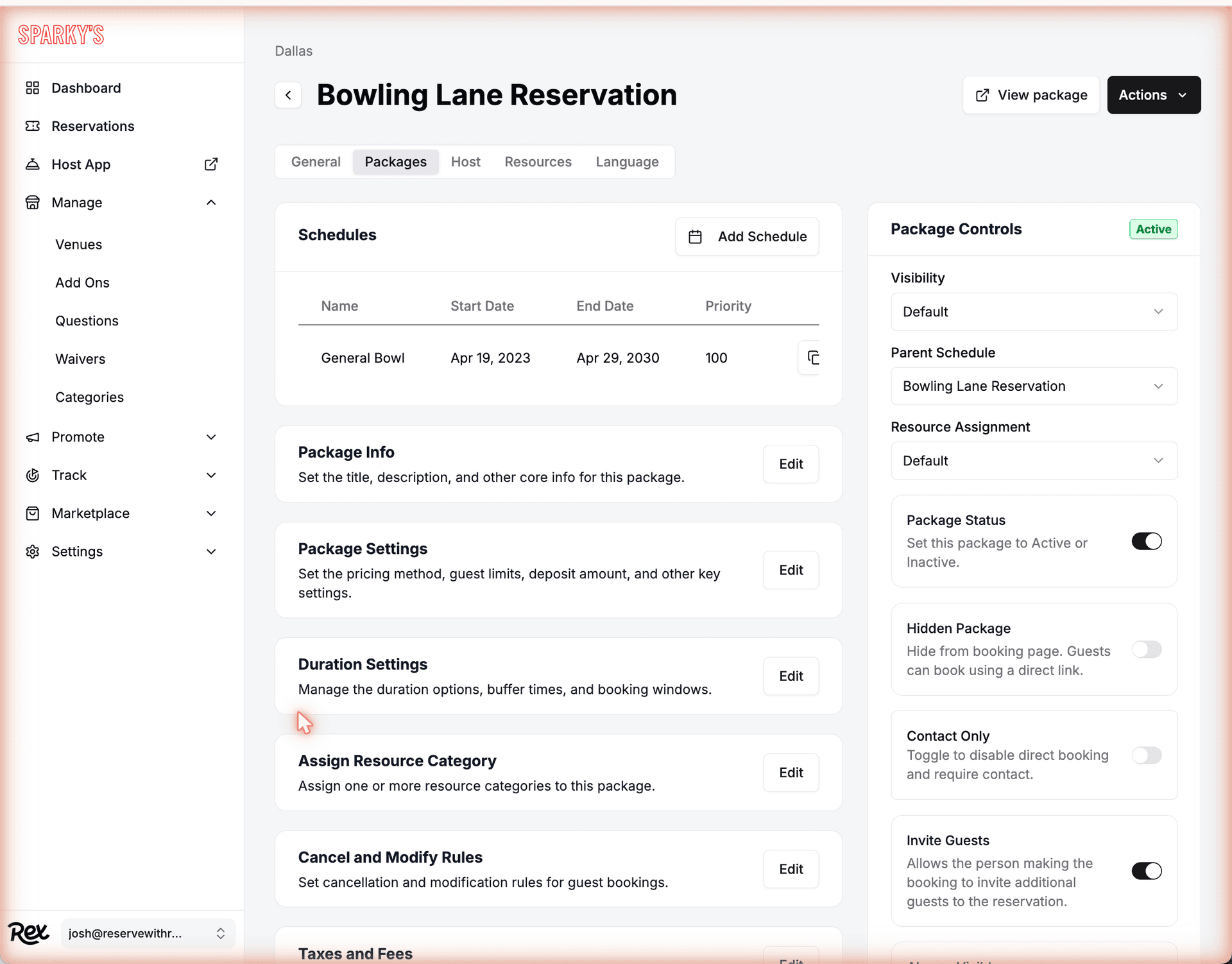Image resolution: width=1232 pixels, height=964 pixels.
Task: Click the View package external-link icon
Action: pyautogui.click(x=982, y=95)
